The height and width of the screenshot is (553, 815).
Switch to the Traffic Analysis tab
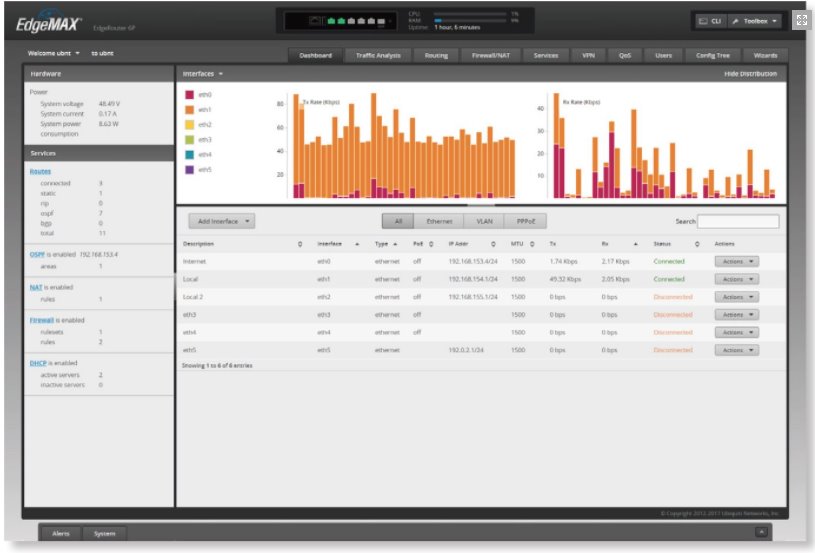tap(378, 55)
